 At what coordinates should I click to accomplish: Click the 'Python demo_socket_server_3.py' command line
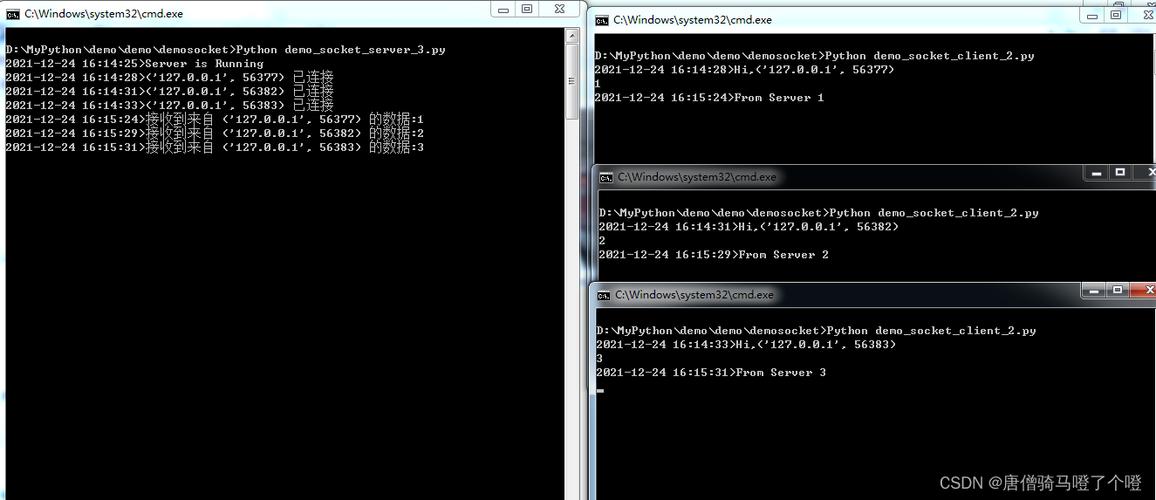click(226, 50)
